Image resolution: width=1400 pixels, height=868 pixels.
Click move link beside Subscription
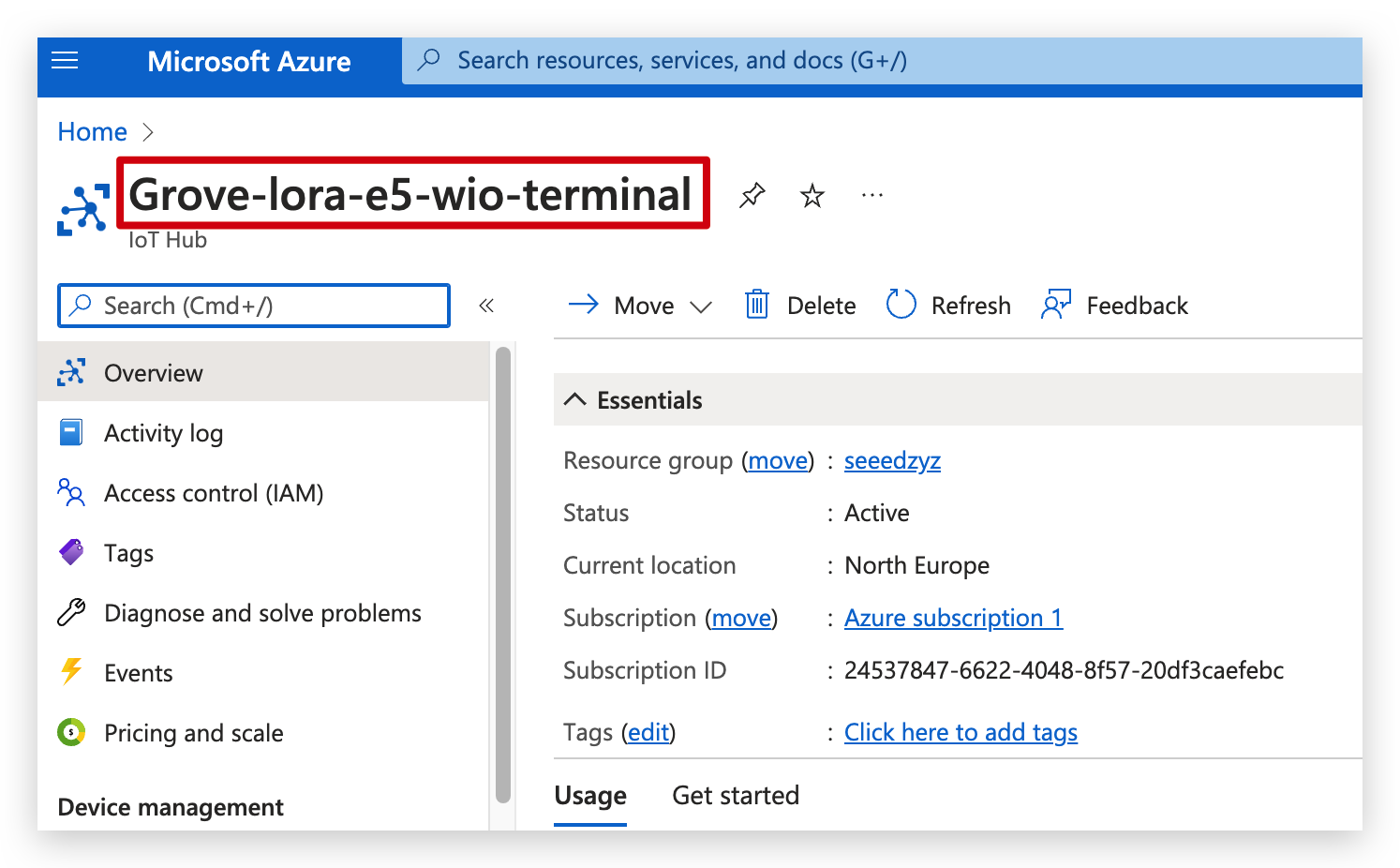(741, 619)
